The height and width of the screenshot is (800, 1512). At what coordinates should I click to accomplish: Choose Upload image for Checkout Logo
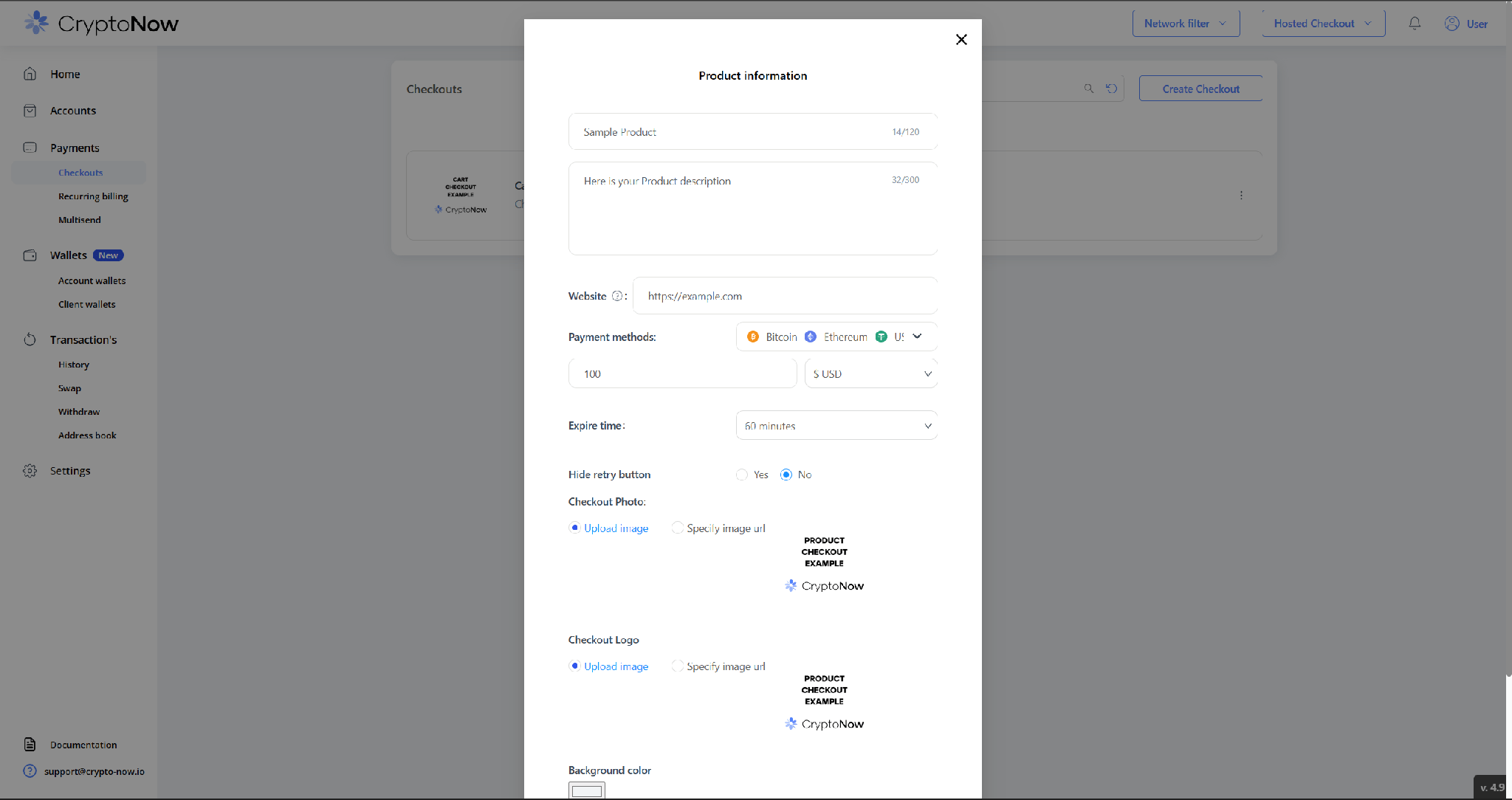coord(574,666)
